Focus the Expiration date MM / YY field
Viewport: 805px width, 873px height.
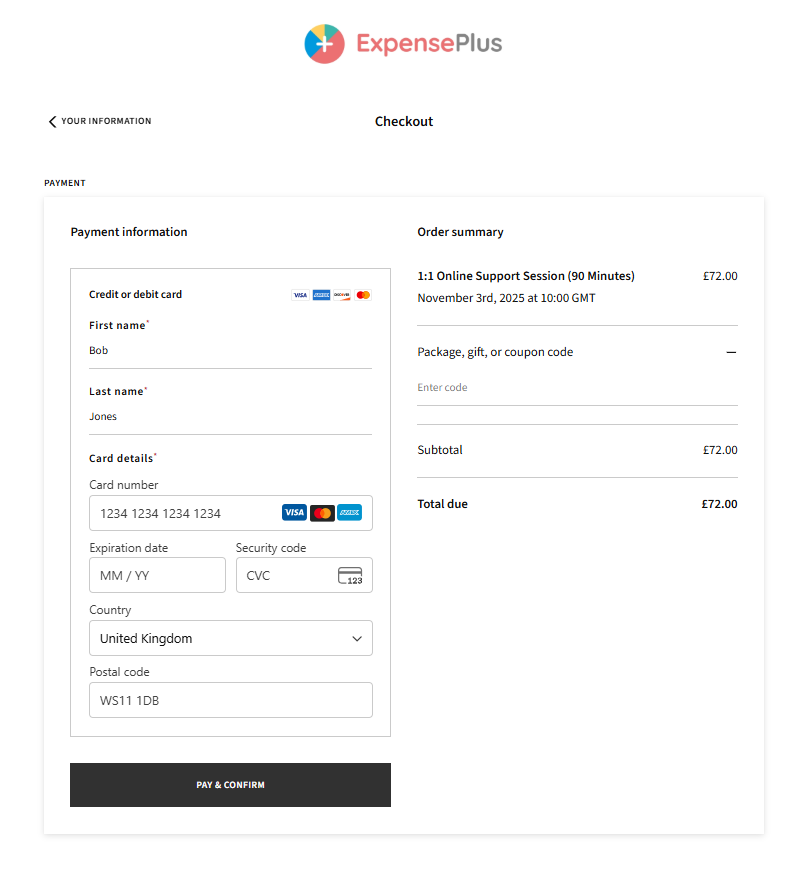point(157,575)
